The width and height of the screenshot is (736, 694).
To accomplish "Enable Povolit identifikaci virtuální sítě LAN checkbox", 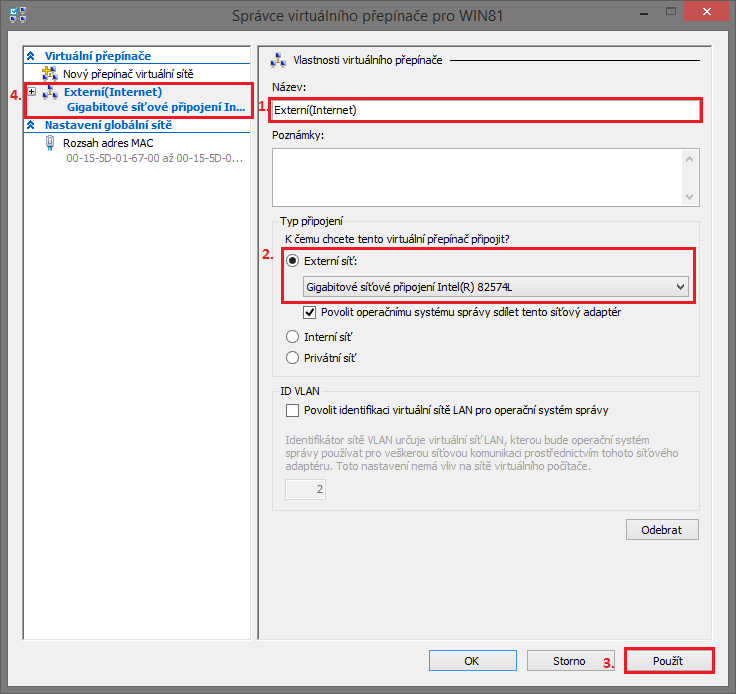I will [x=292, y=411].
